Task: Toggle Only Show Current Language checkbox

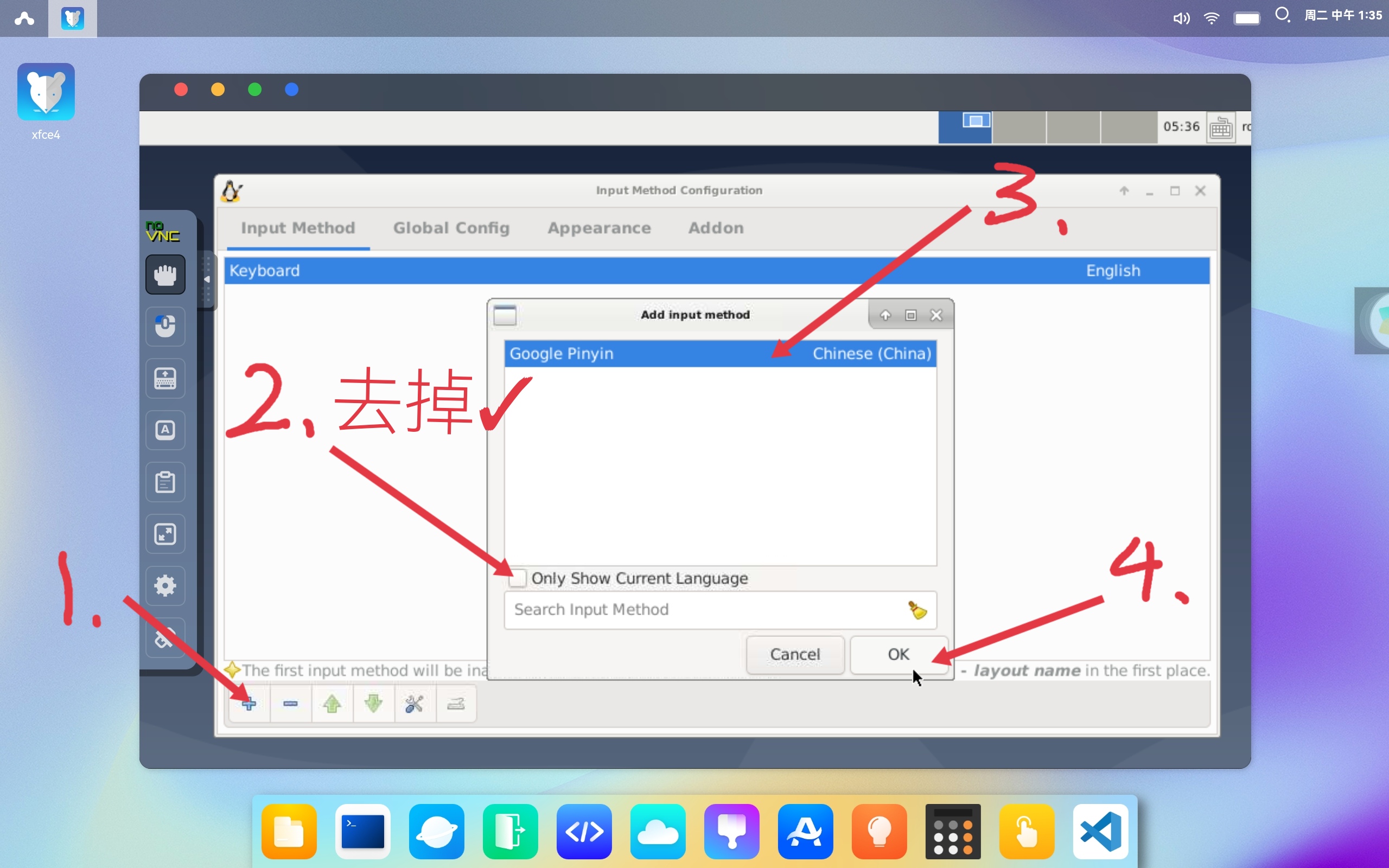Action: coord(517,578)
